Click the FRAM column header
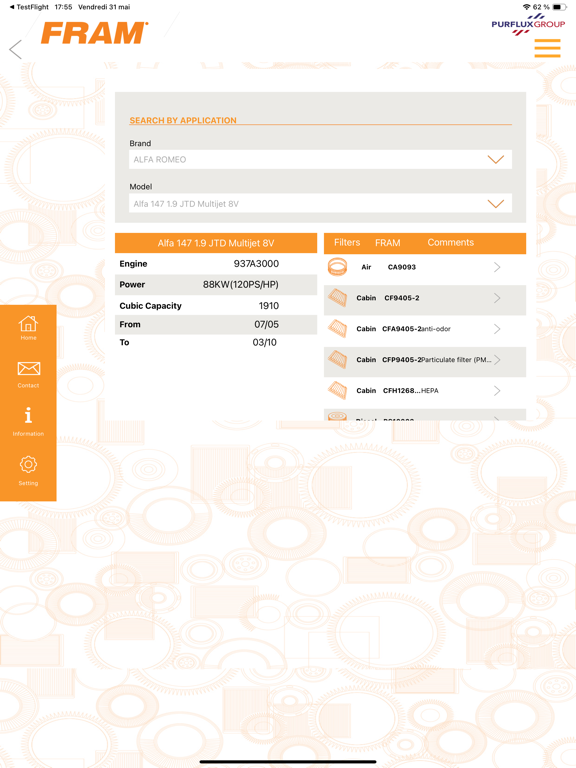576x768 pixels. [387, 243]
